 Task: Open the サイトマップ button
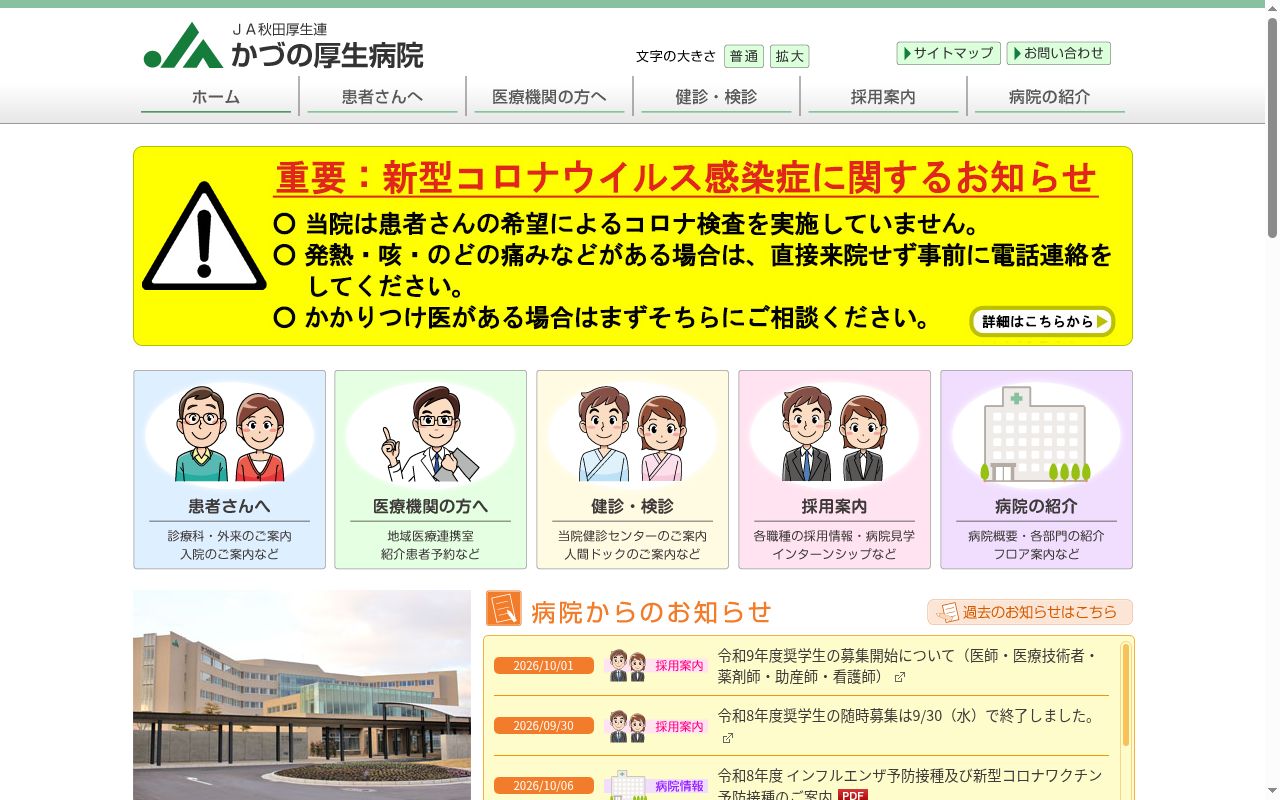(x=948, y=53)
